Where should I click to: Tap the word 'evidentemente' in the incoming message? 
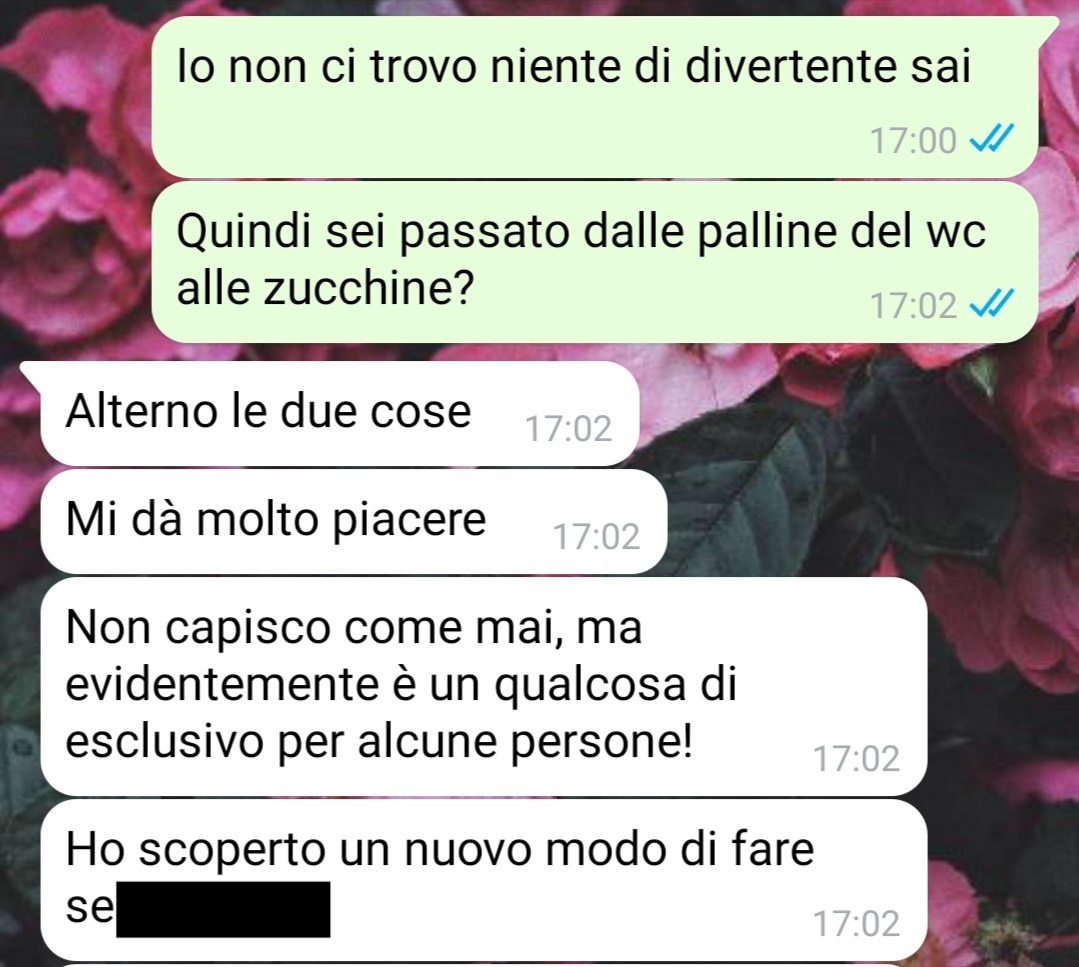tap(222, 684)
